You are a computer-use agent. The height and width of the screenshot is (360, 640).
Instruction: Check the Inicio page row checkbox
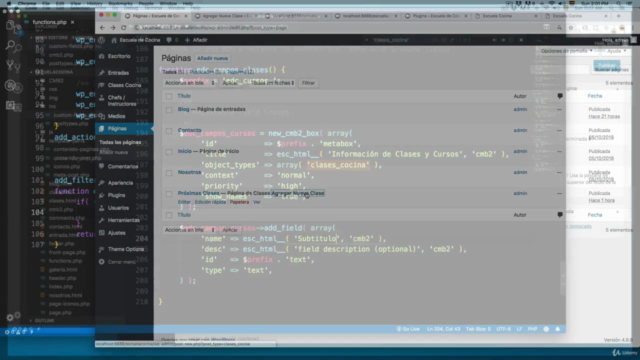169,152
